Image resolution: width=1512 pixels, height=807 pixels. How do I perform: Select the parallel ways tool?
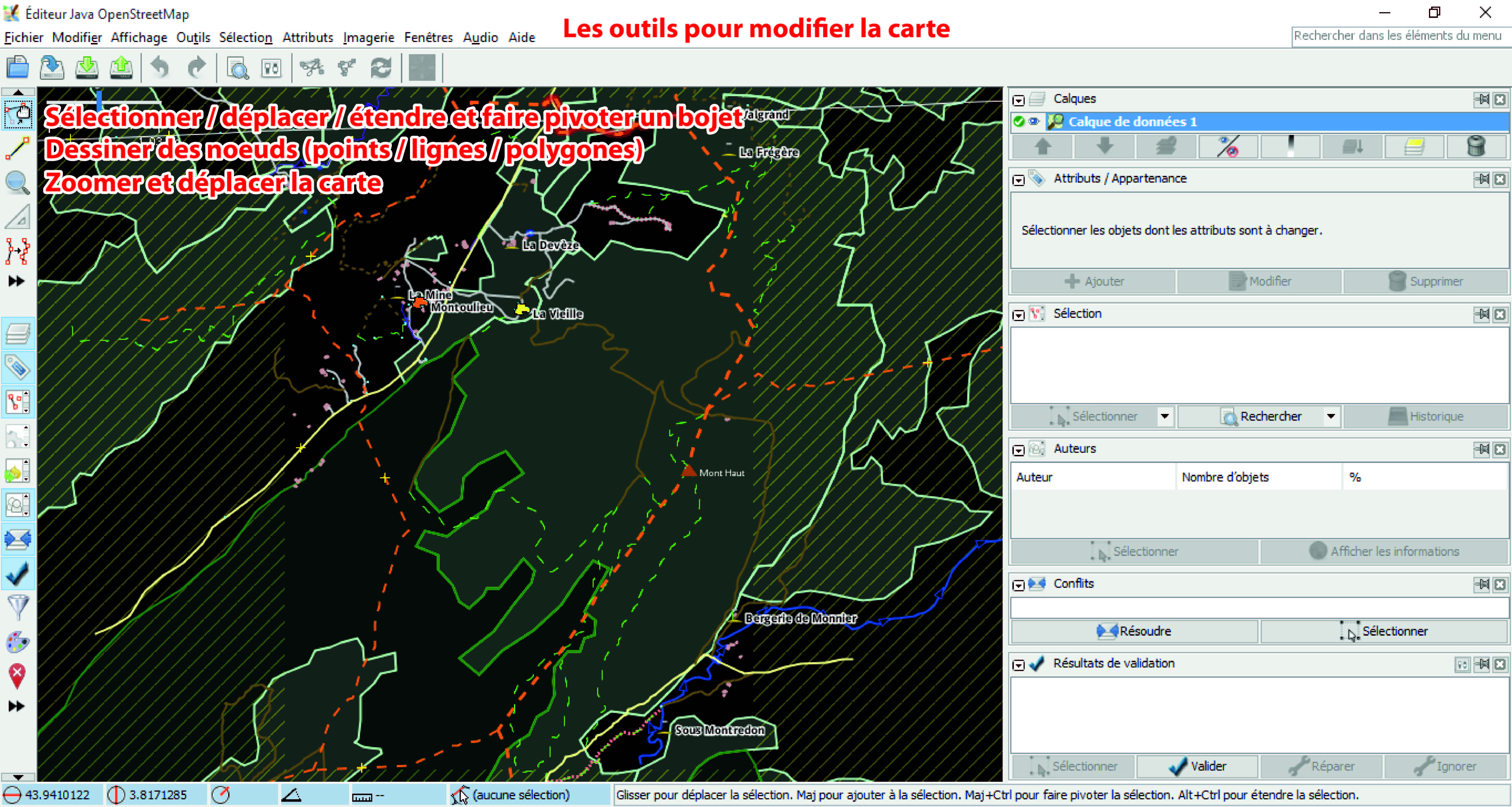[x=18, y=251]
